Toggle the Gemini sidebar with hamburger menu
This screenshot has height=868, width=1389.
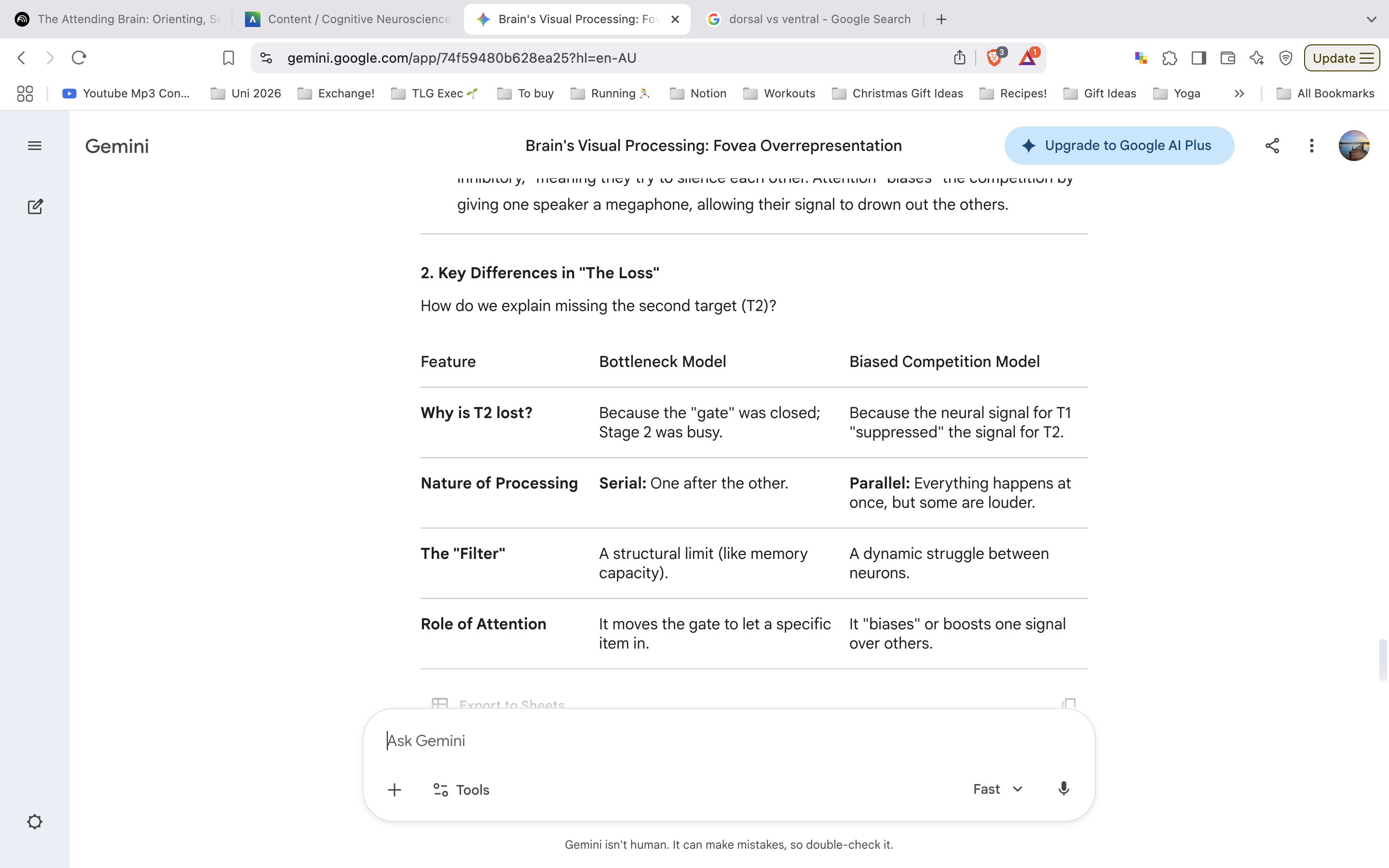click(34, 145)
